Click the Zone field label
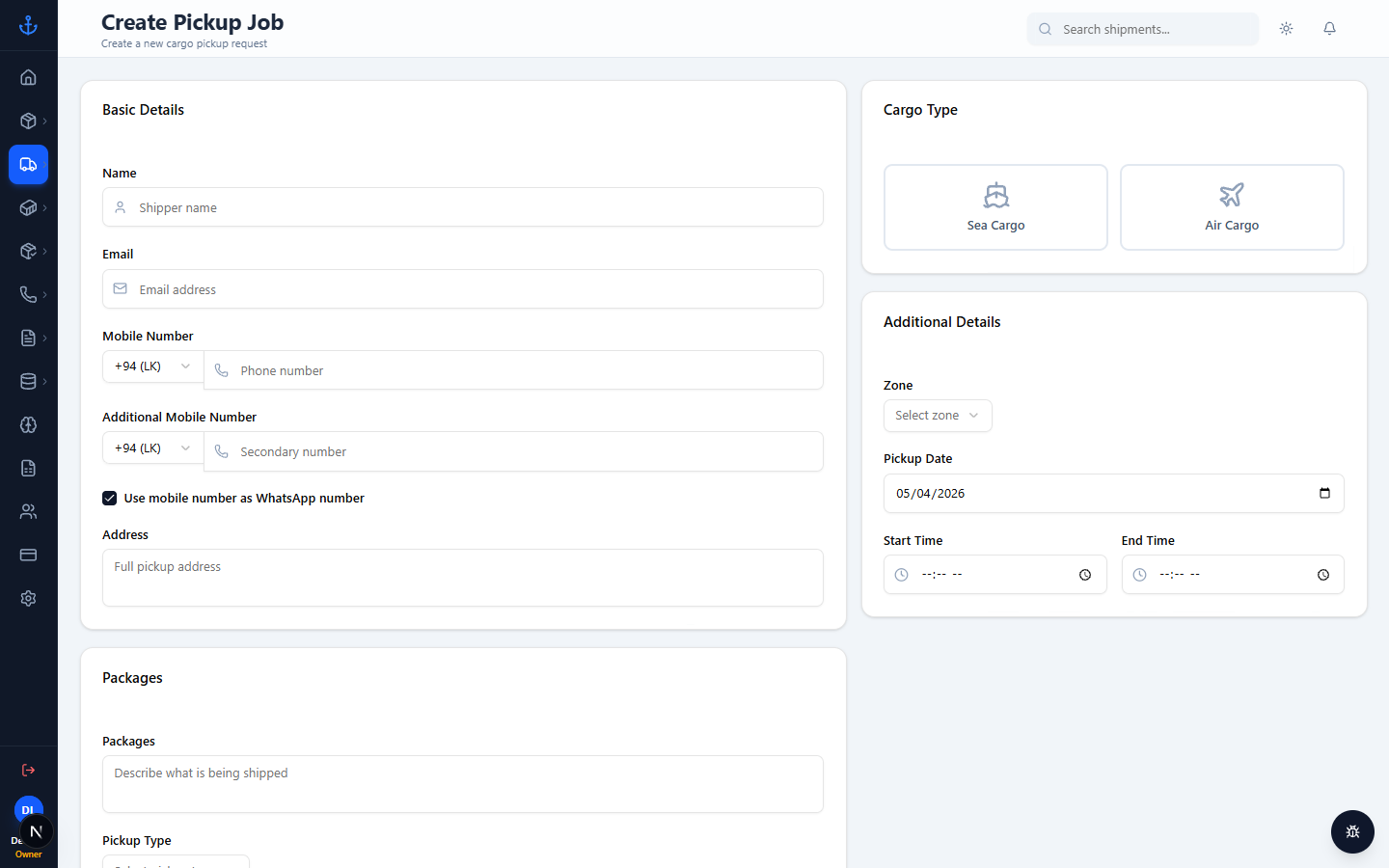 coord(898,385)
